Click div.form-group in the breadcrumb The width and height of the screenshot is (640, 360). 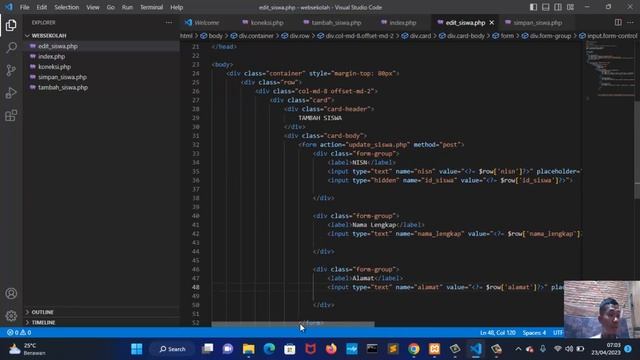click(x=546, y=36)
